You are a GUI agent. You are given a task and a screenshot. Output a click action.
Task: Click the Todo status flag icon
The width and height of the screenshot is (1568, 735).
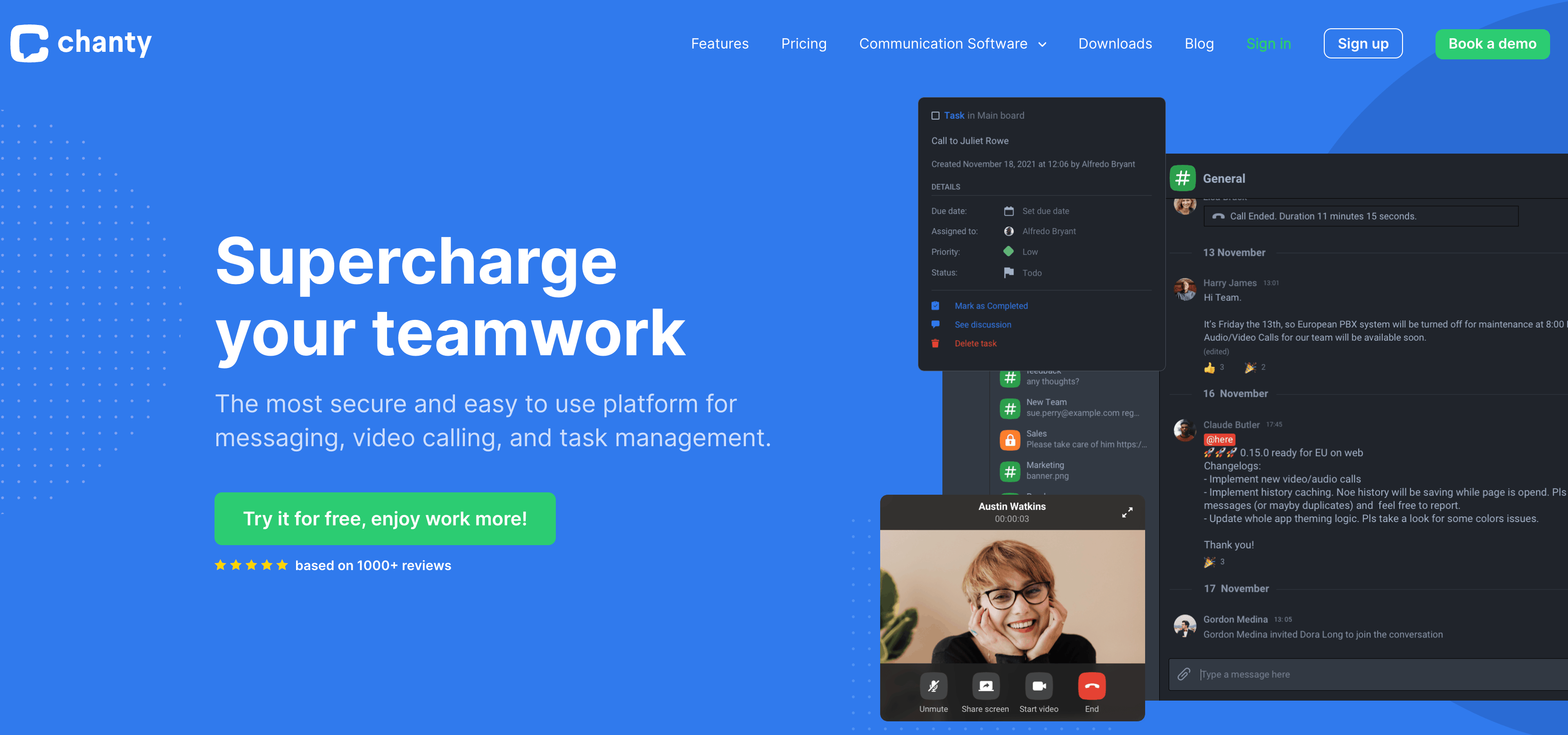(x=1008, y=273)
